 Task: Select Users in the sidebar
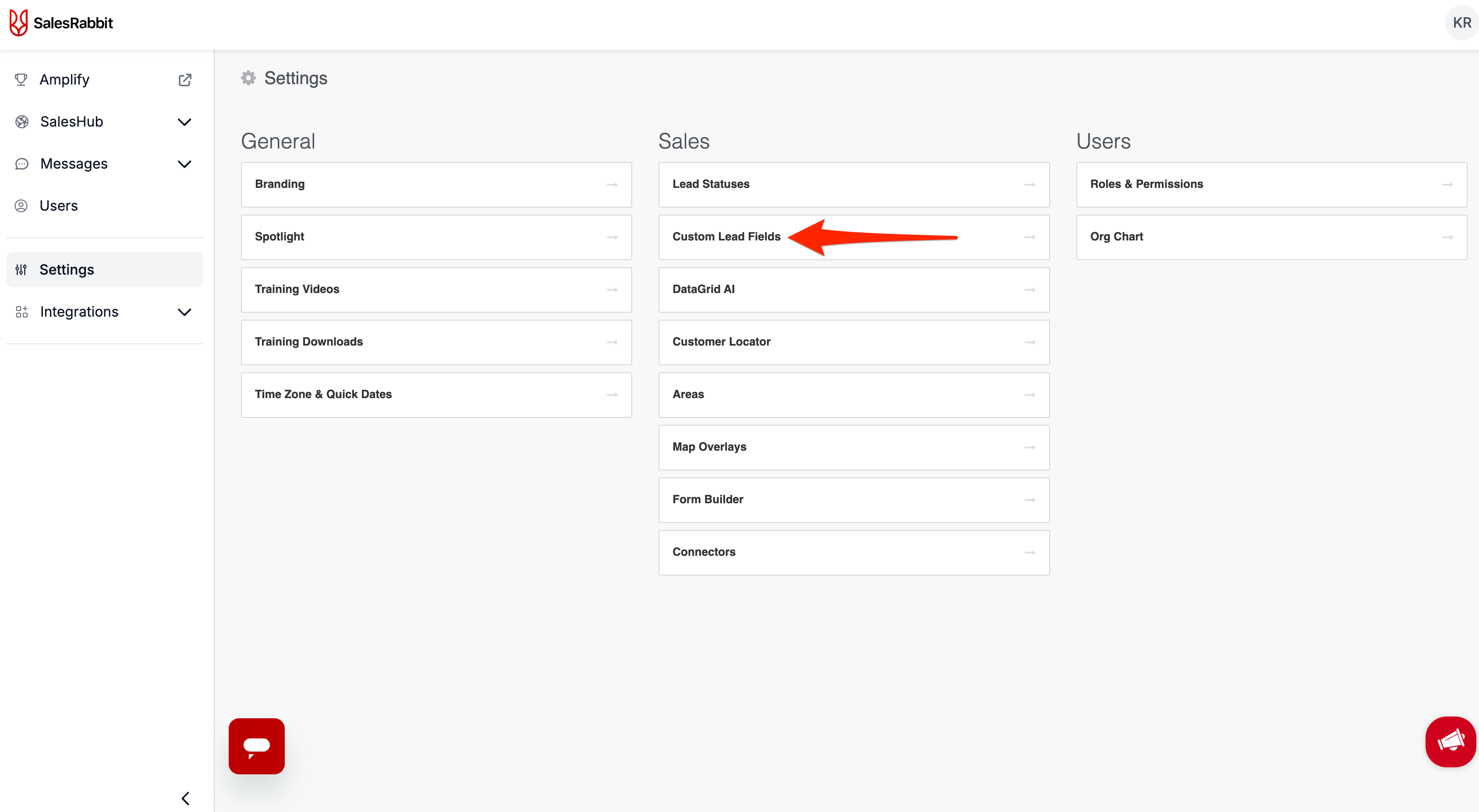pos(59,206)
